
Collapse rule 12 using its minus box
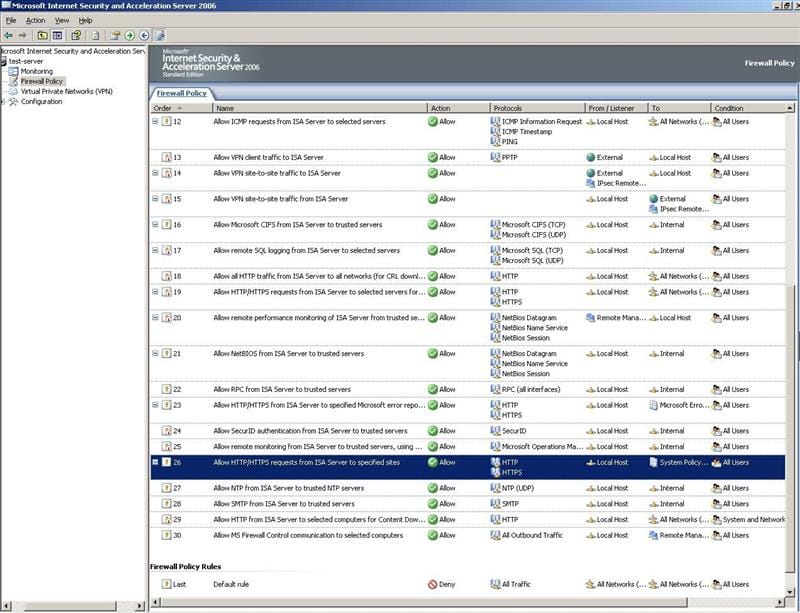pyautogui.click(x=155, y=121)
